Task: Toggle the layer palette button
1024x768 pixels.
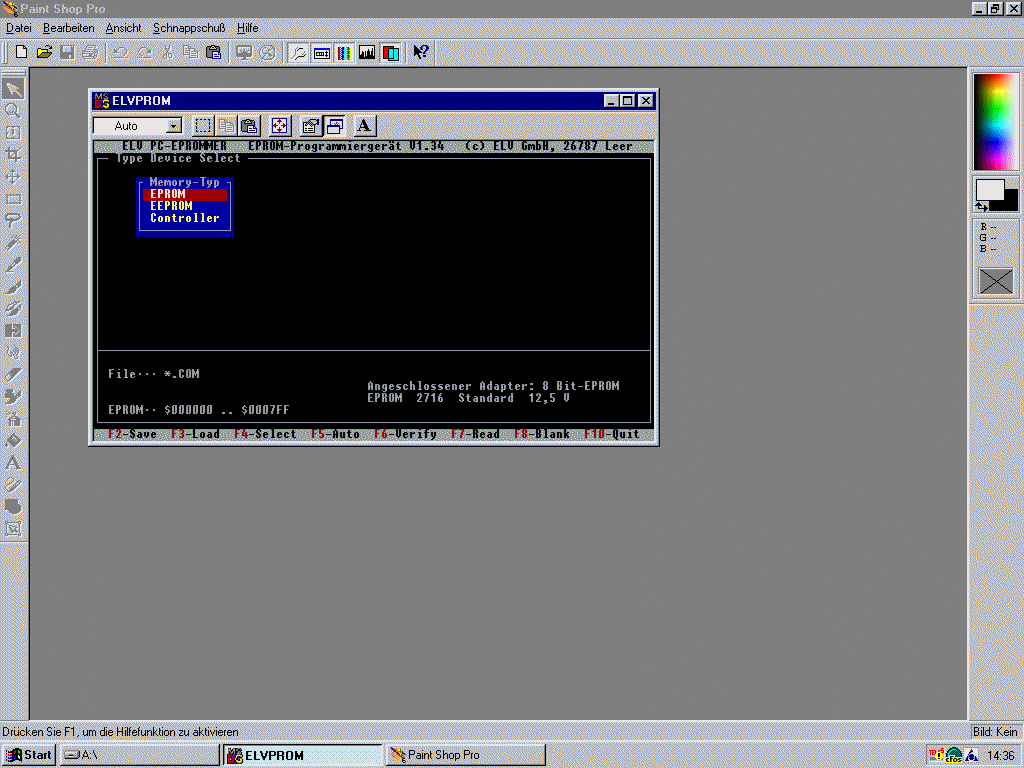Action: click(x=391, y=52)
